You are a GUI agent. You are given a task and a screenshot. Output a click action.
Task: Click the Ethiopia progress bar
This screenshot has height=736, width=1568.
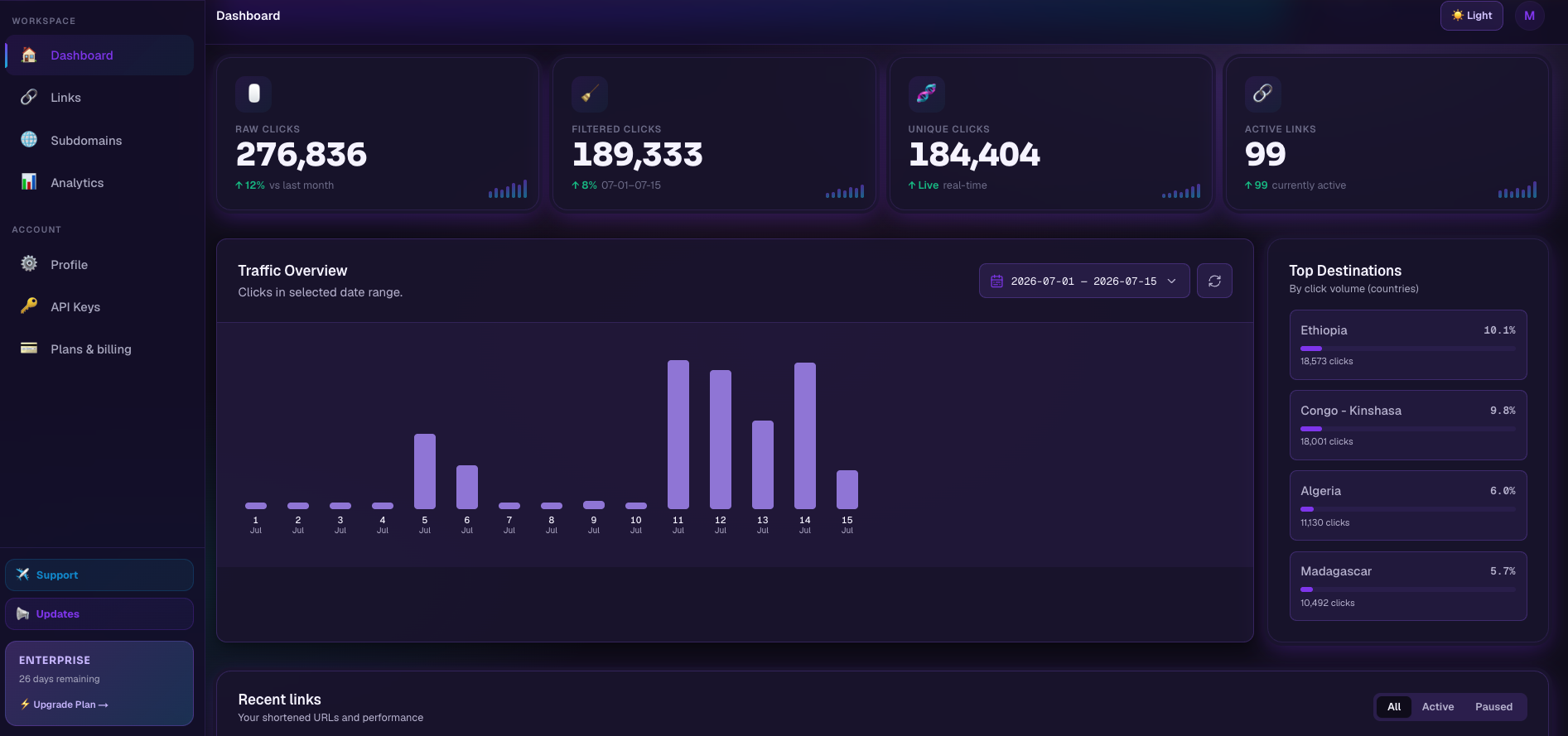pos(1408,349)
